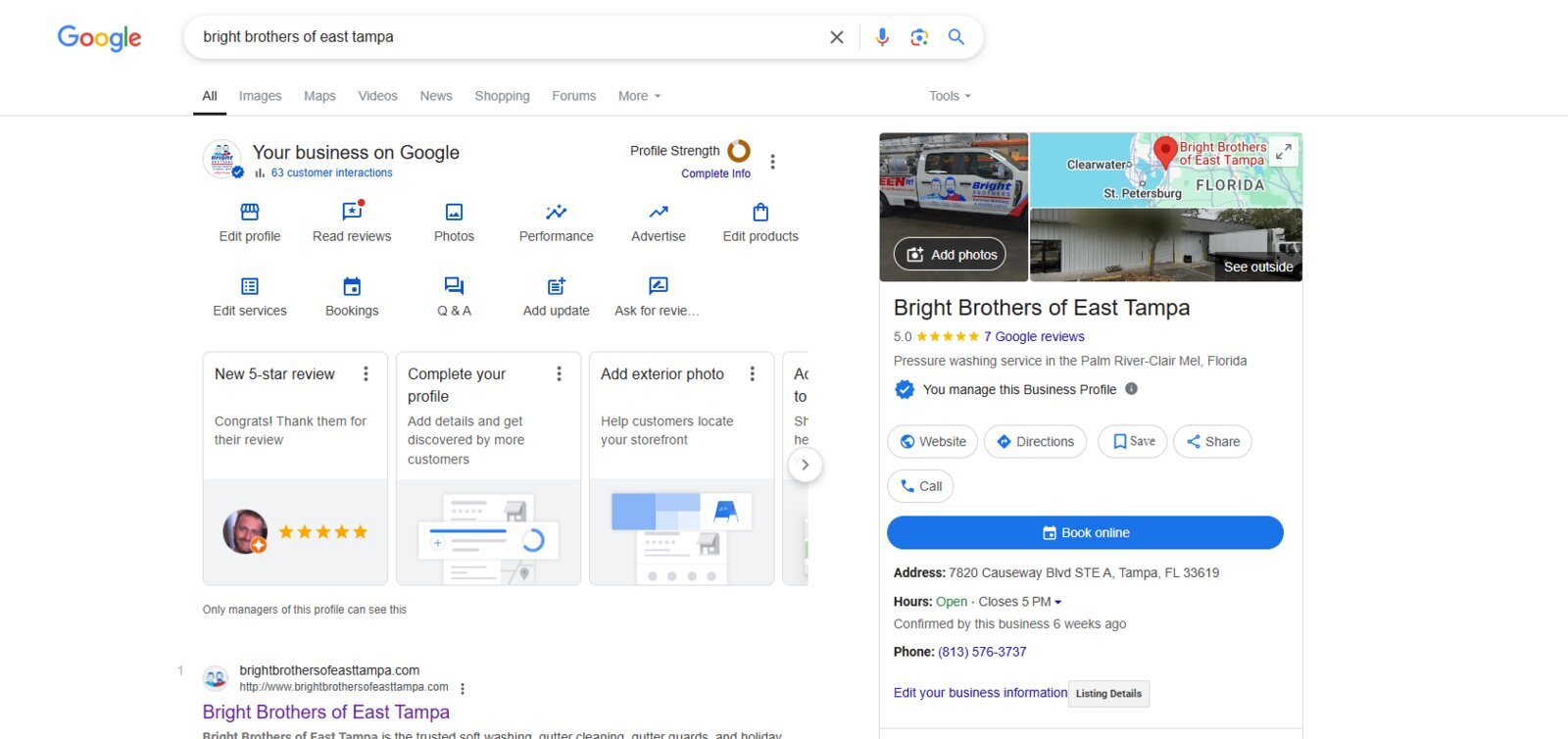Click the Listing Details button
Screen dimensions: 1568x739
pyautogui.click(x=1108, y=694)
